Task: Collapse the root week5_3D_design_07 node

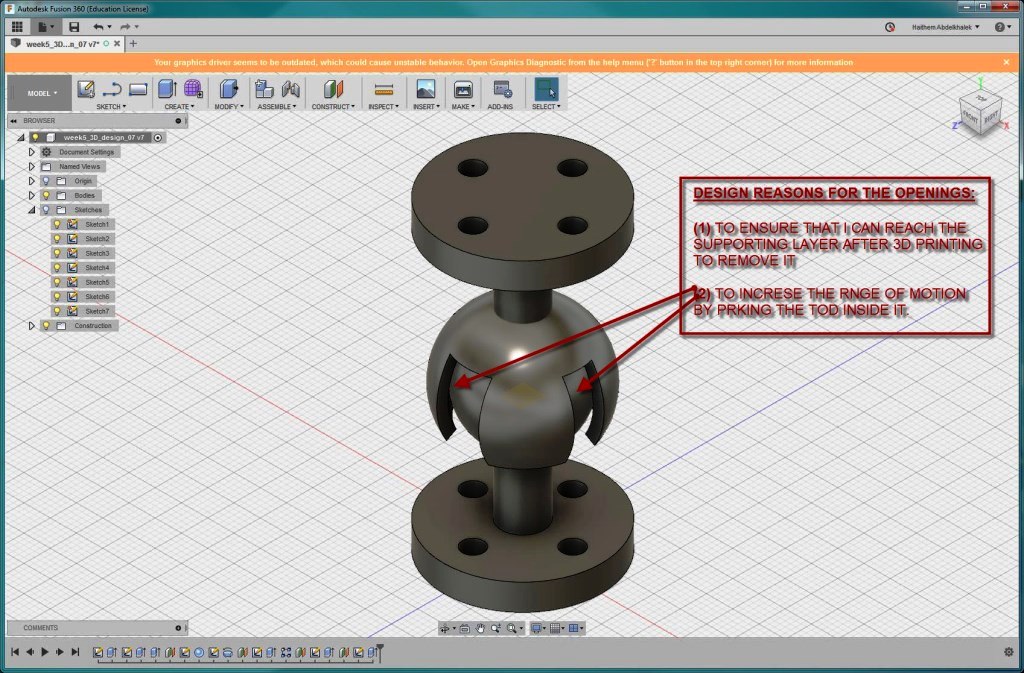Action: pos(21,138)
